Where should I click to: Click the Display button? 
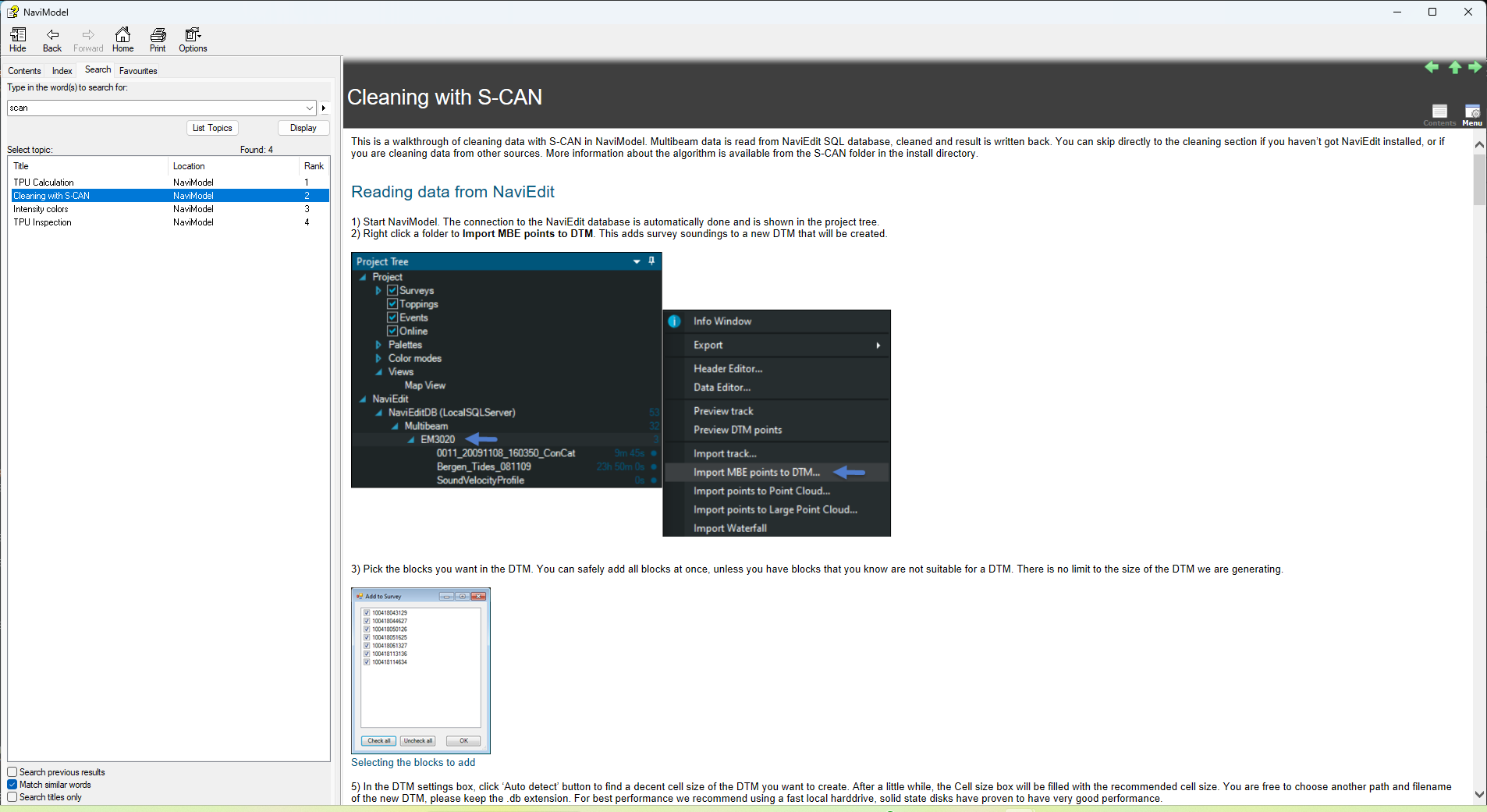[x=303, y=128]
